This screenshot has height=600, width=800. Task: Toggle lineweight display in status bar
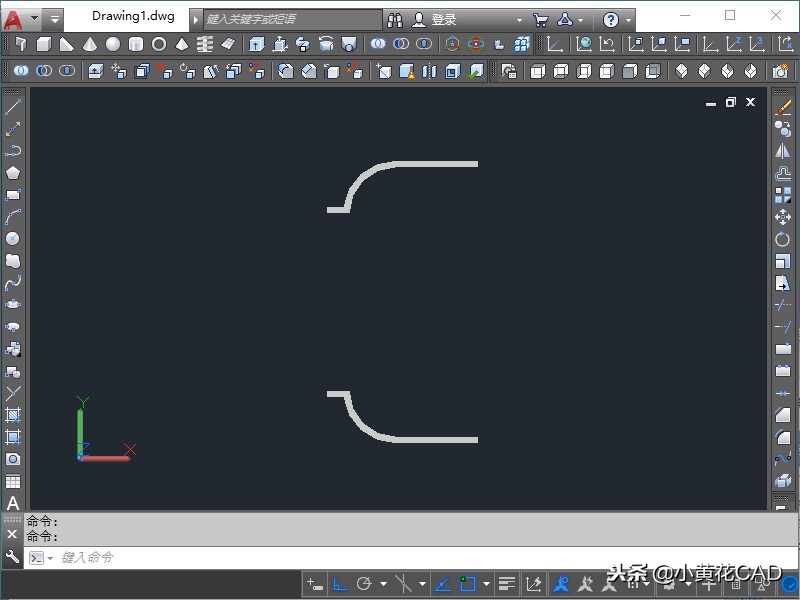point(507,583)
